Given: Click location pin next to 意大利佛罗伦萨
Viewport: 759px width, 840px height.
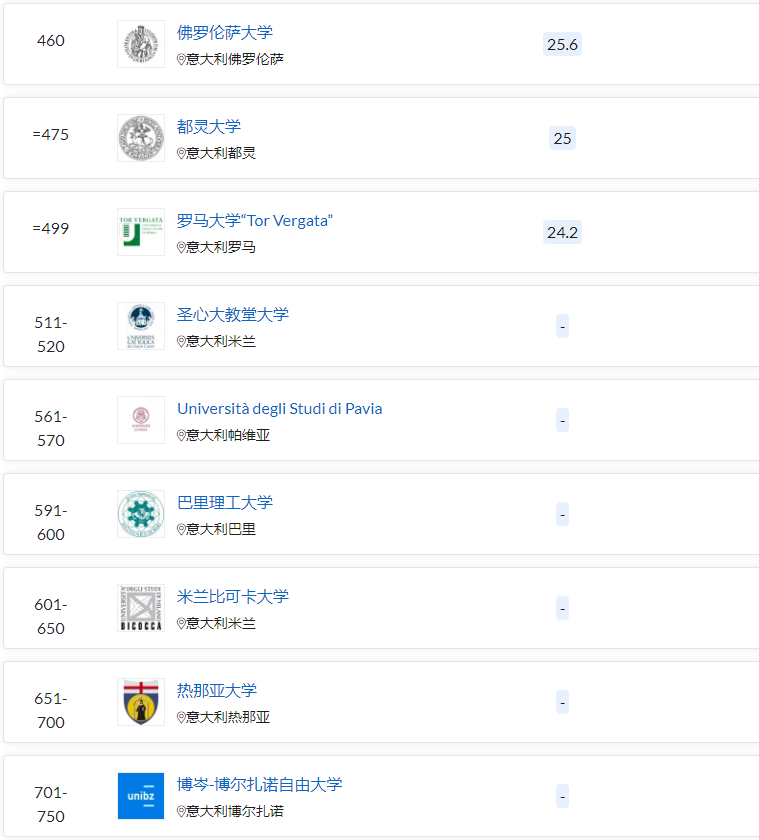Looking at the screenshot, I should coord(181,59).
